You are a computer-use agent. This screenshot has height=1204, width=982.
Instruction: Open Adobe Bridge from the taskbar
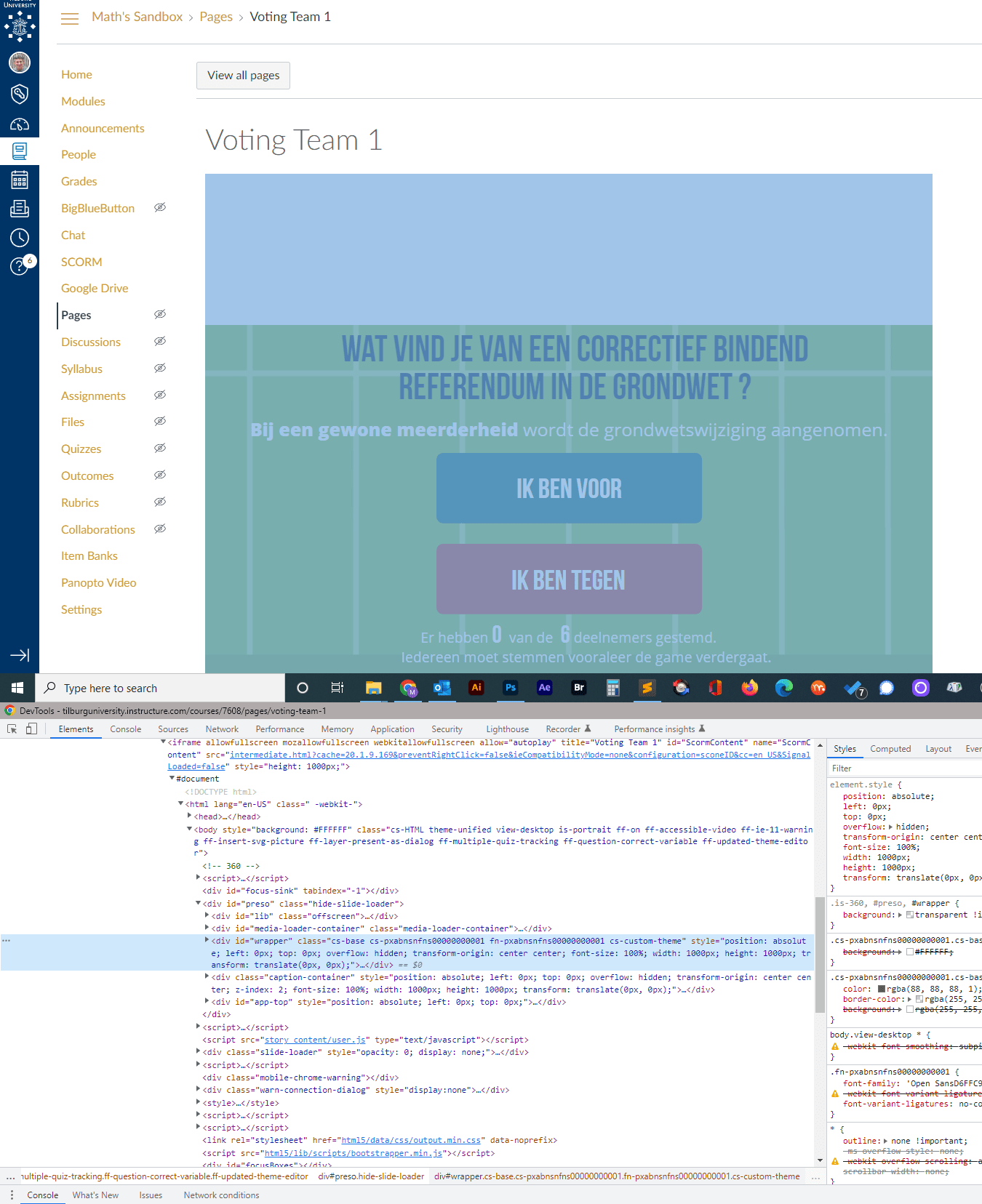point(579,688)
